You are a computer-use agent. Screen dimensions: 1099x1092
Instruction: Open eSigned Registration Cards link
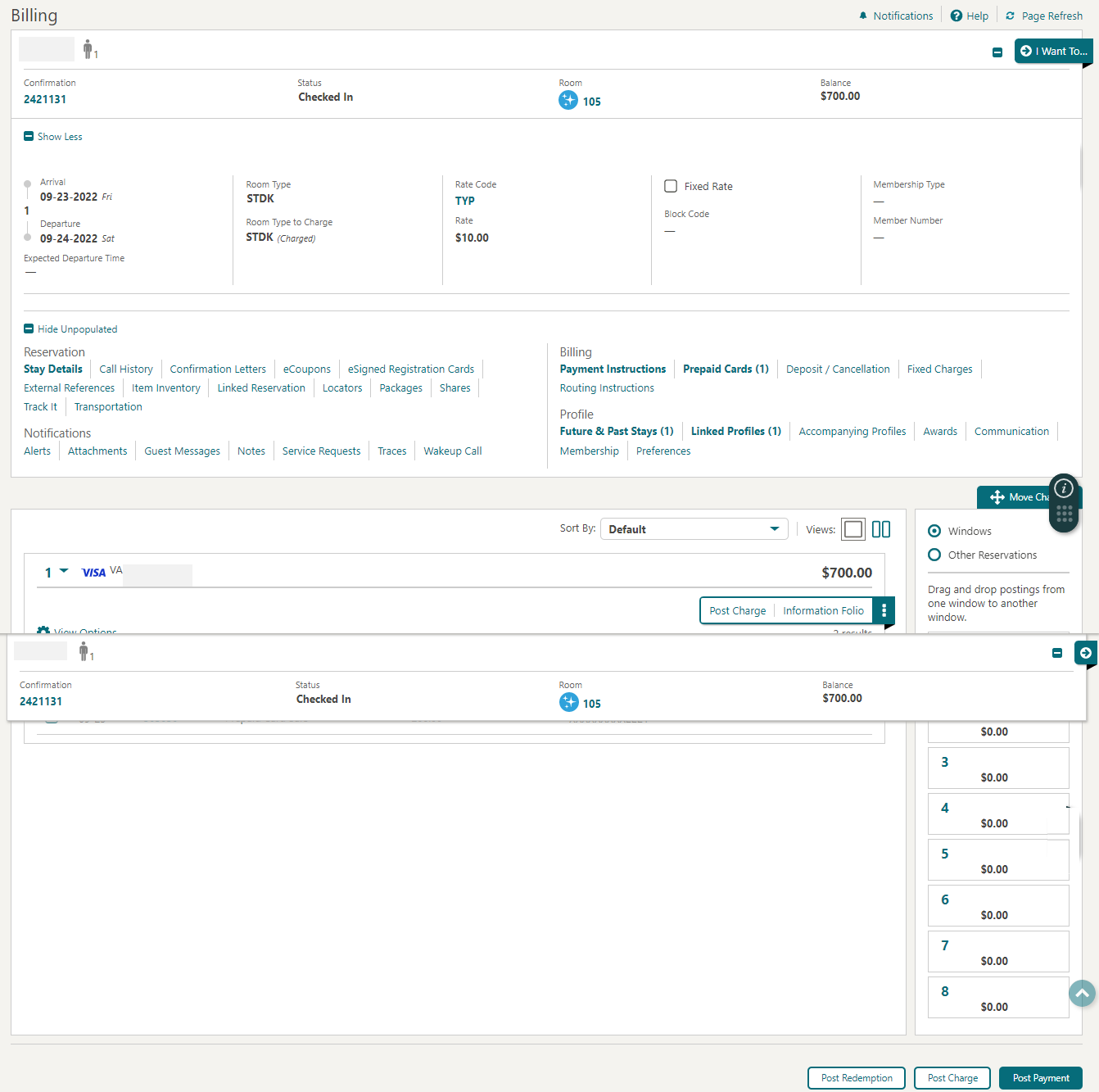[x=411, y=369]
